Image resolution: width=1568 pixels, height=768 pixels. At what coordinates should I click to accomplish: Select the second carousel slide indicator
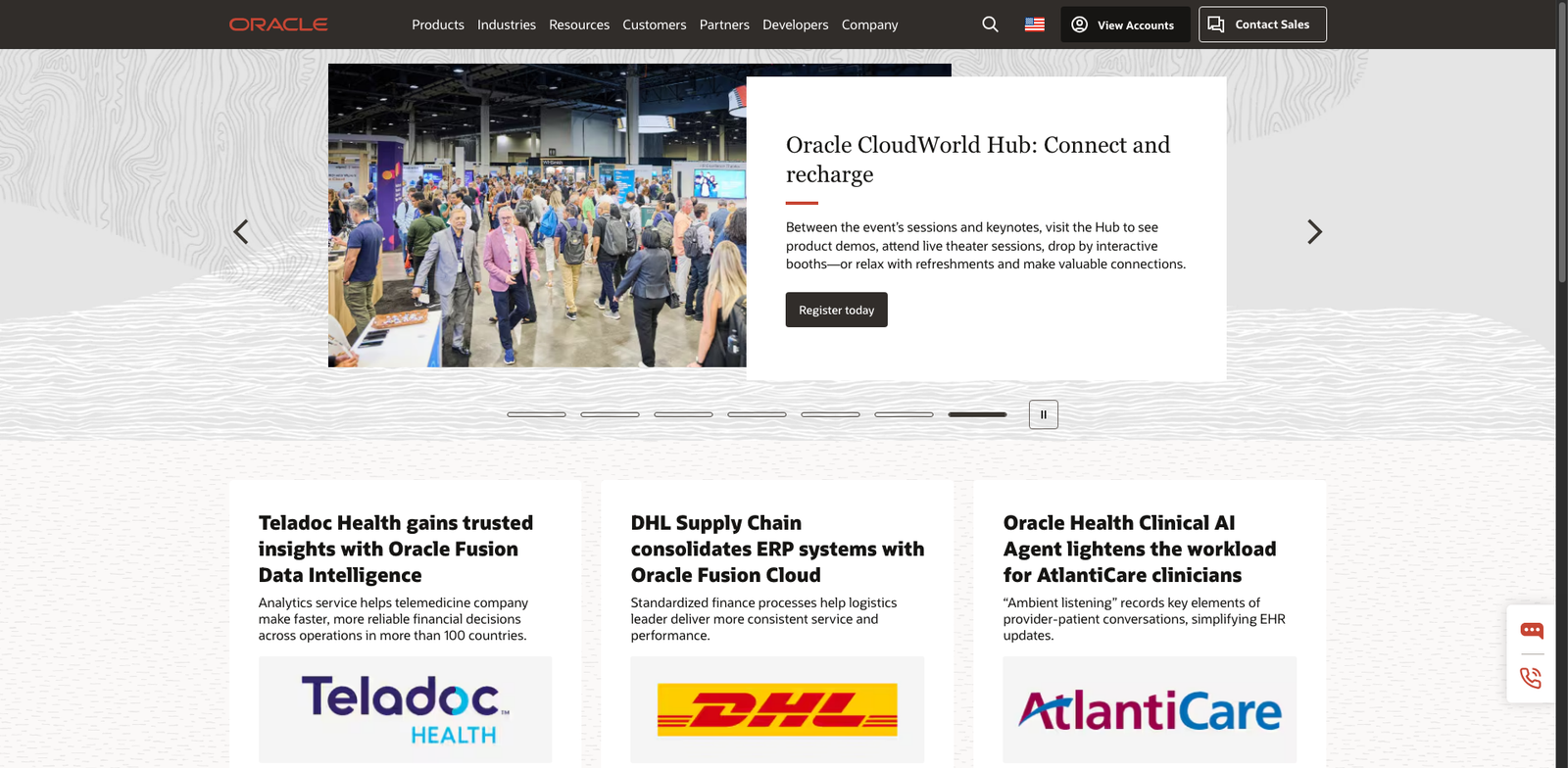pos(610,414)
